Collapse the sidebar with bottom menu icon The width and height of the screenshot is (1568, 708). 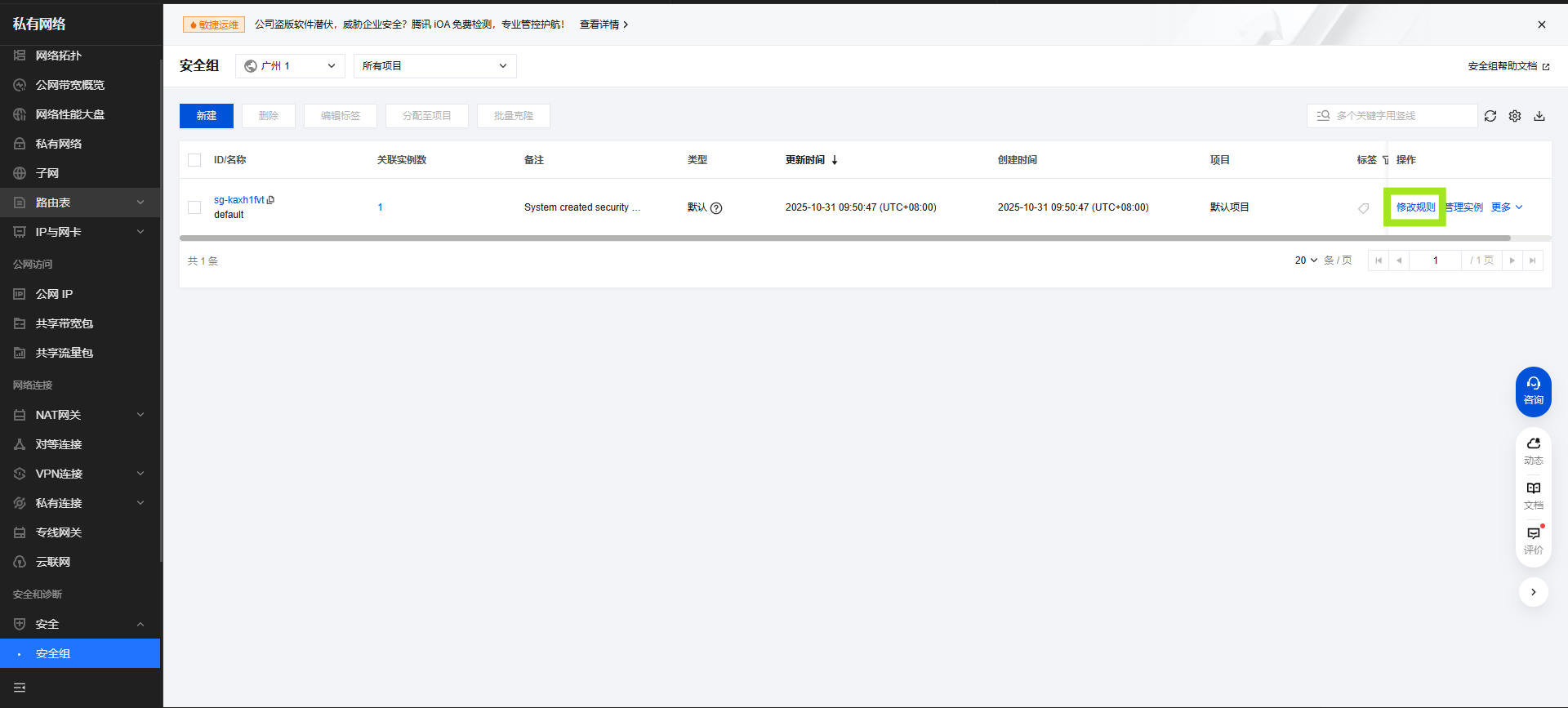pyautogui.click(x=20, y=688)
